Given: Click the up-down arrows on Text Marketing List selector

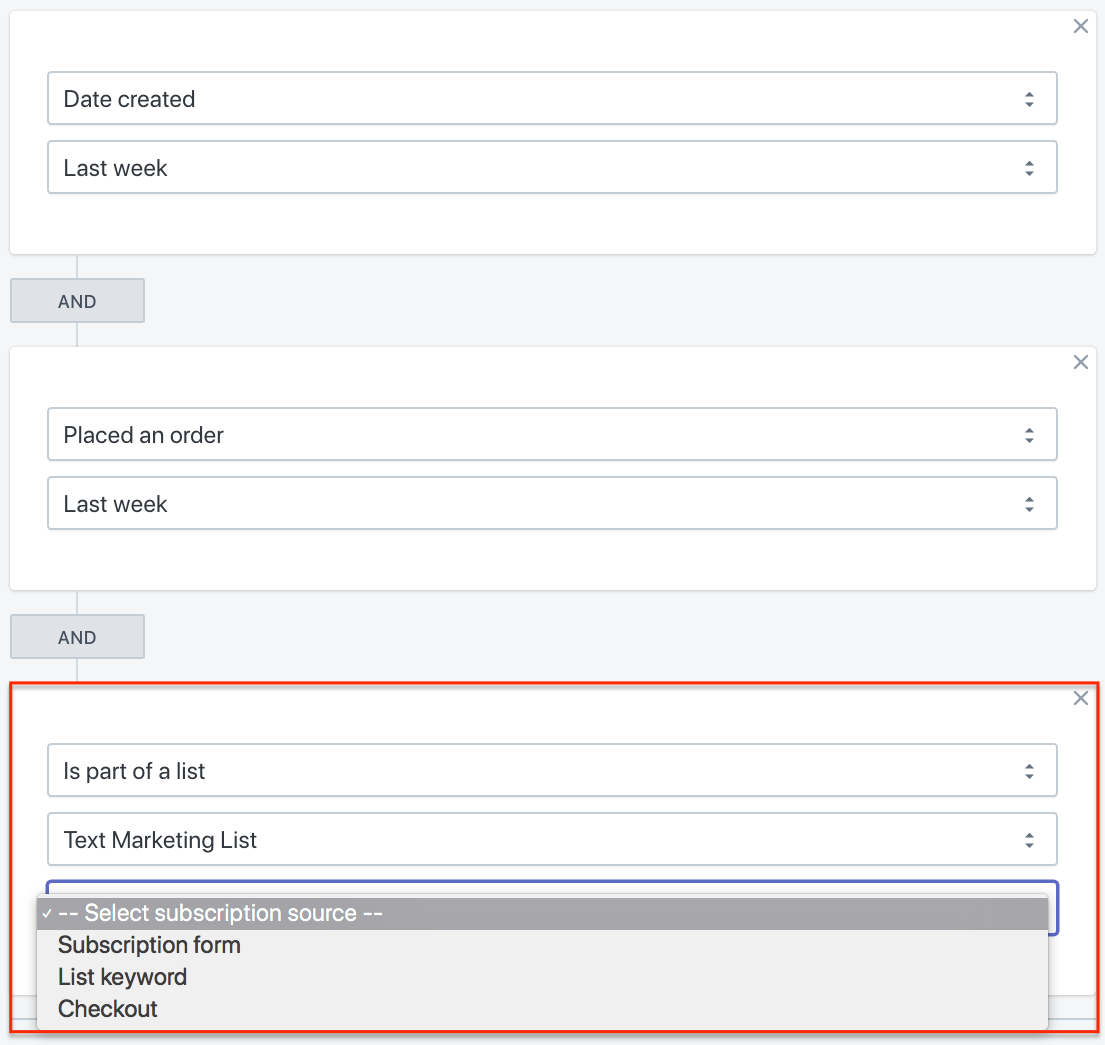Looking at the screenshot, I should click(x=1029, y=840).
